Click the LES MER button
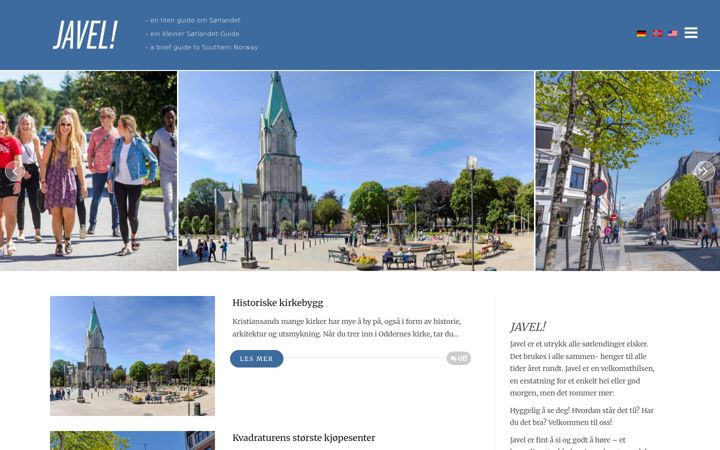This screenshot has width=720, height=450. (256, 359)
